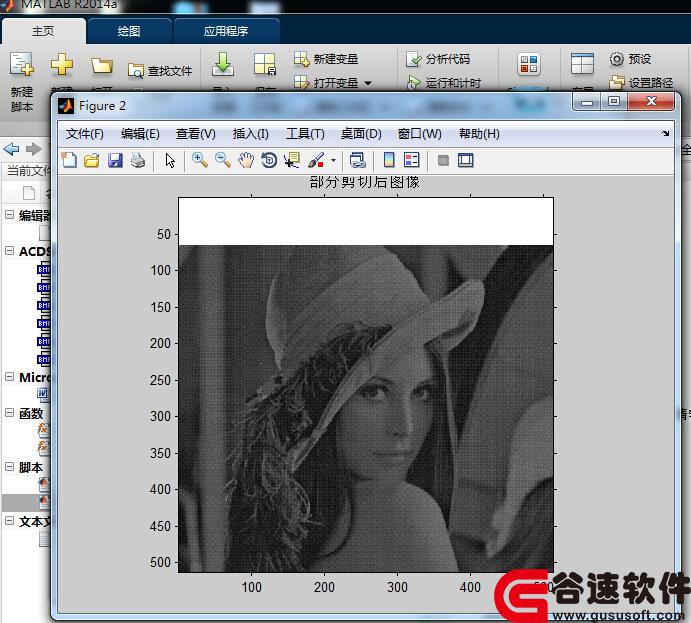Insert a legend using the toolbar icon
The image size is (691, 623).
tap(412, 160)
